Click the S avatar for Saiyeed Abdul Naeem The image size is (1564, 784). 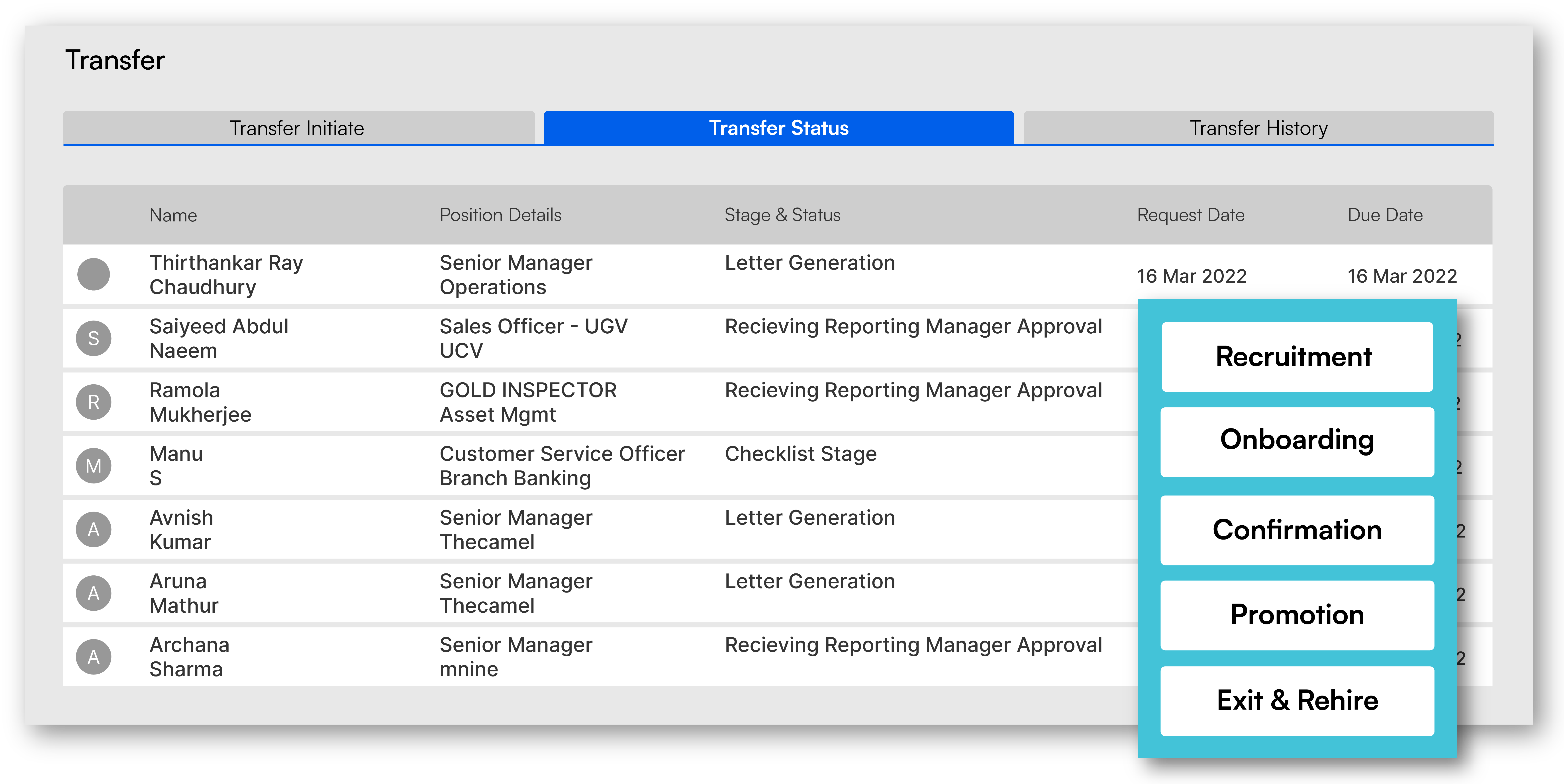click(94, 338)
